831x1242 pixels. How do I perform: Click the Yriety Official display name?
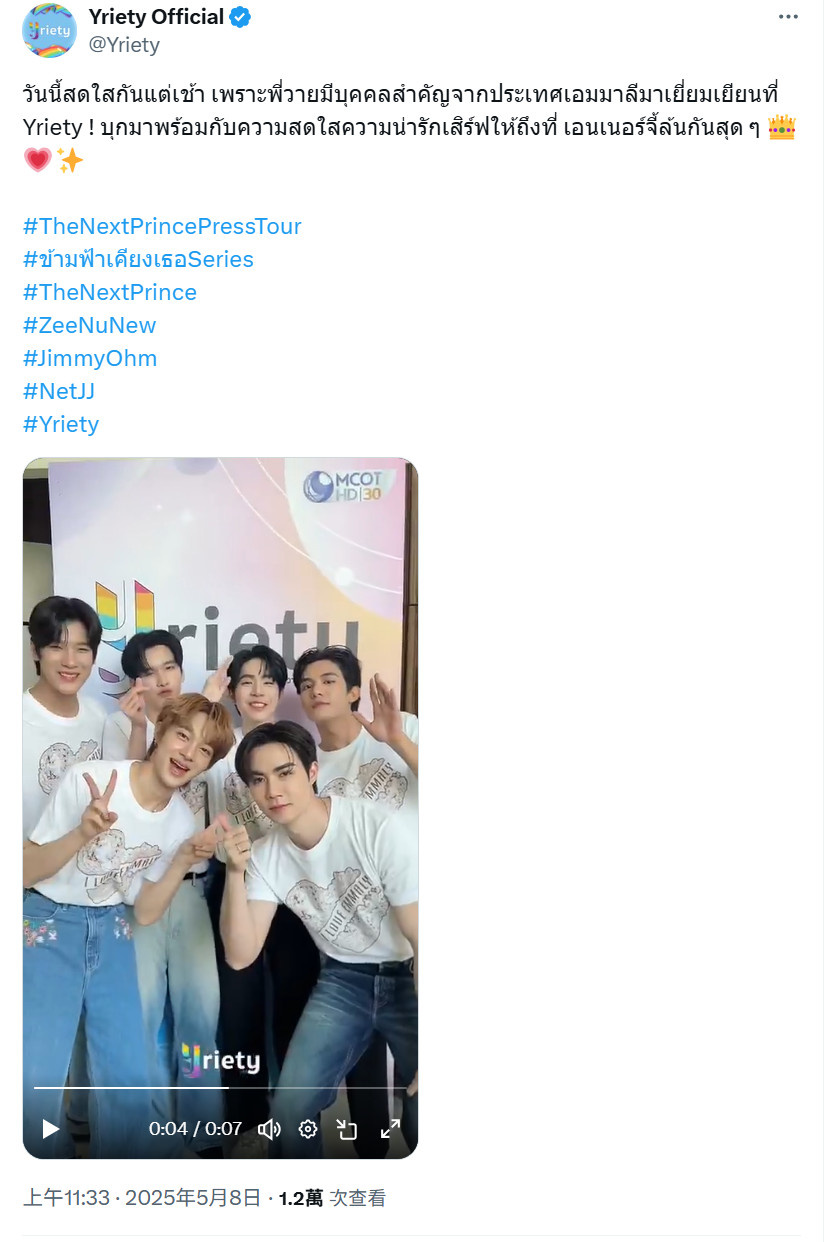(156, 17)
